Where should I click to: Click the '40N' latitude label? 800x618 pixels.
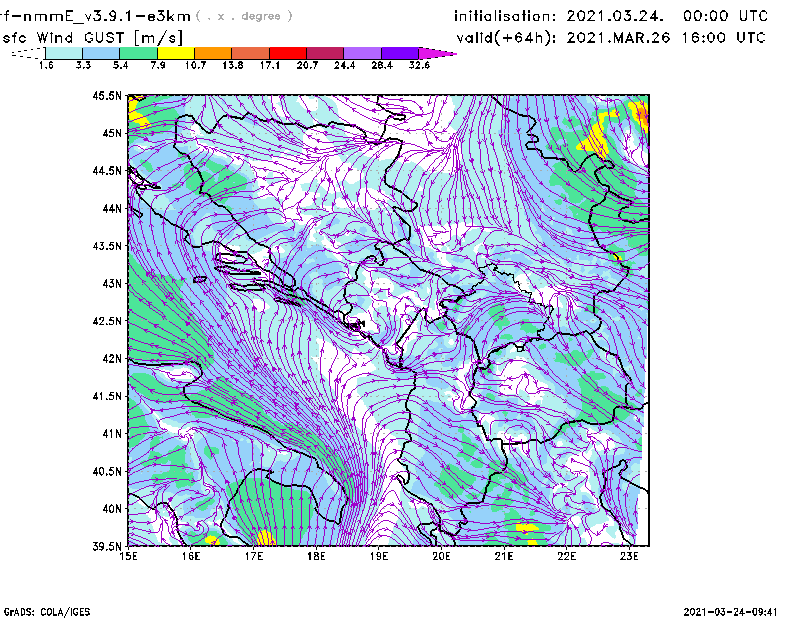112,509
